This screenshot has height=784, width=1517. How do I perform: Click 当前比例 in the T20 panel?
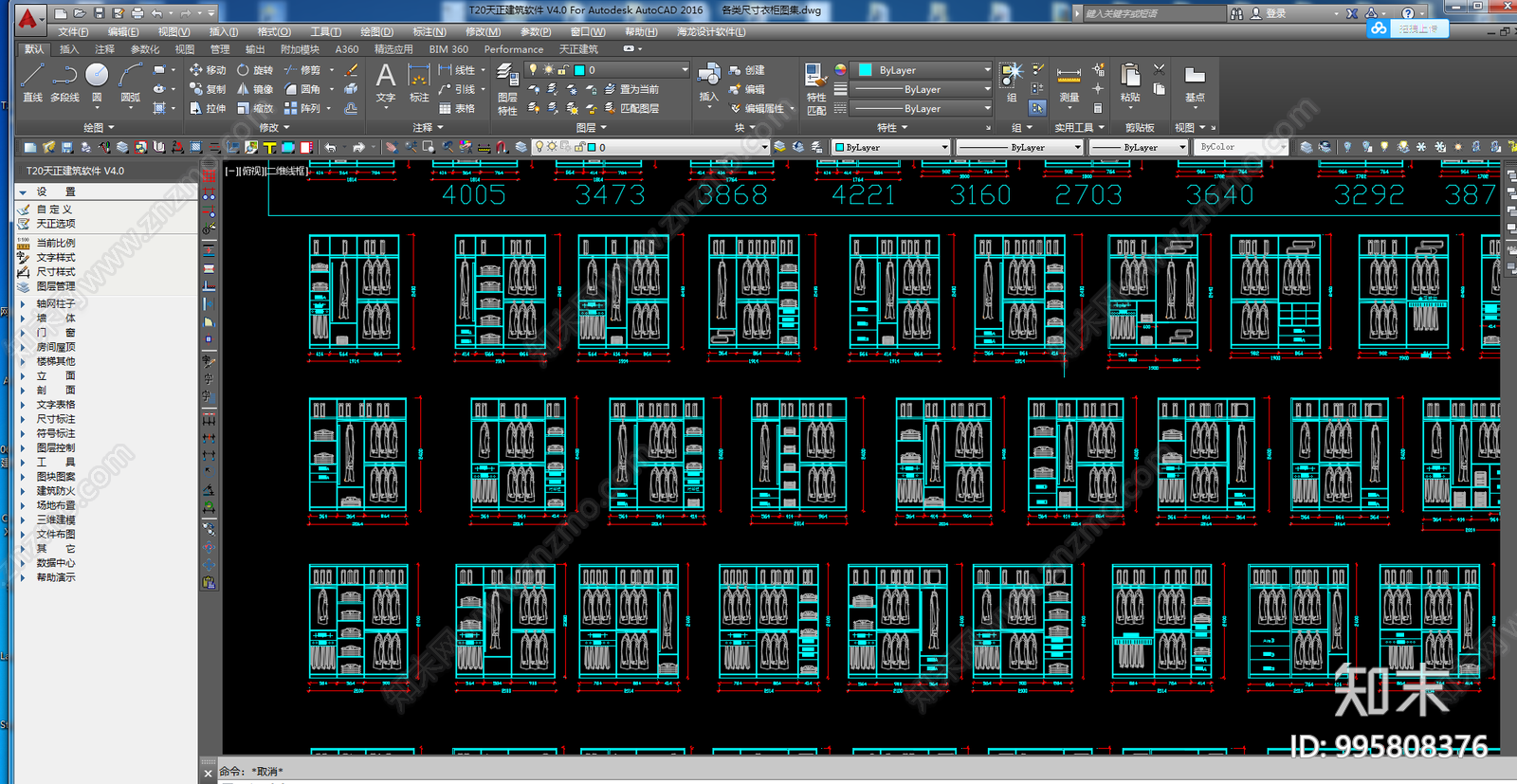click(55, 244)
